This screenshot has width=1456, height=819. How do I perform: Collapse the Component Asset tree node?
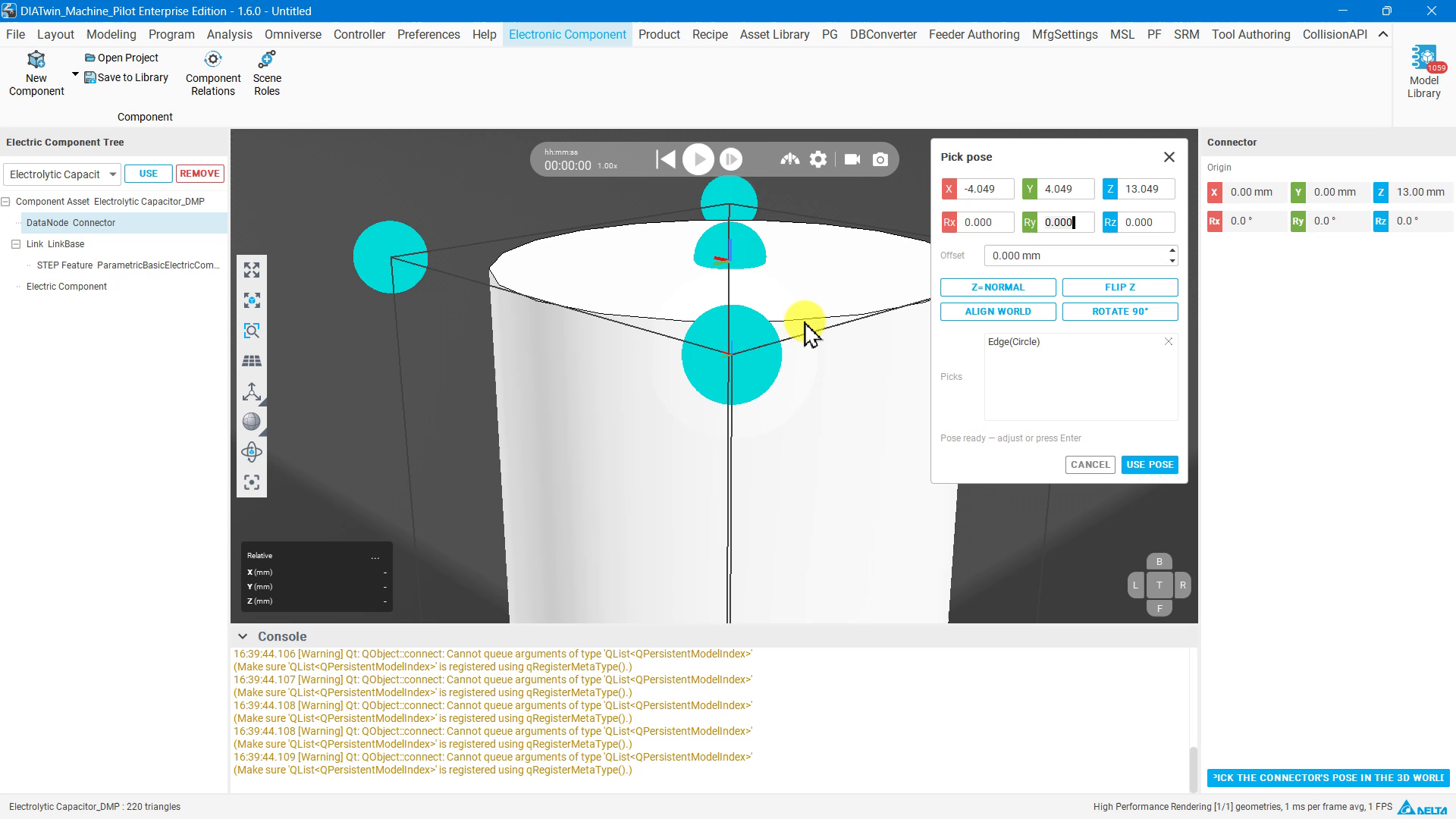[x=6, y=202]
